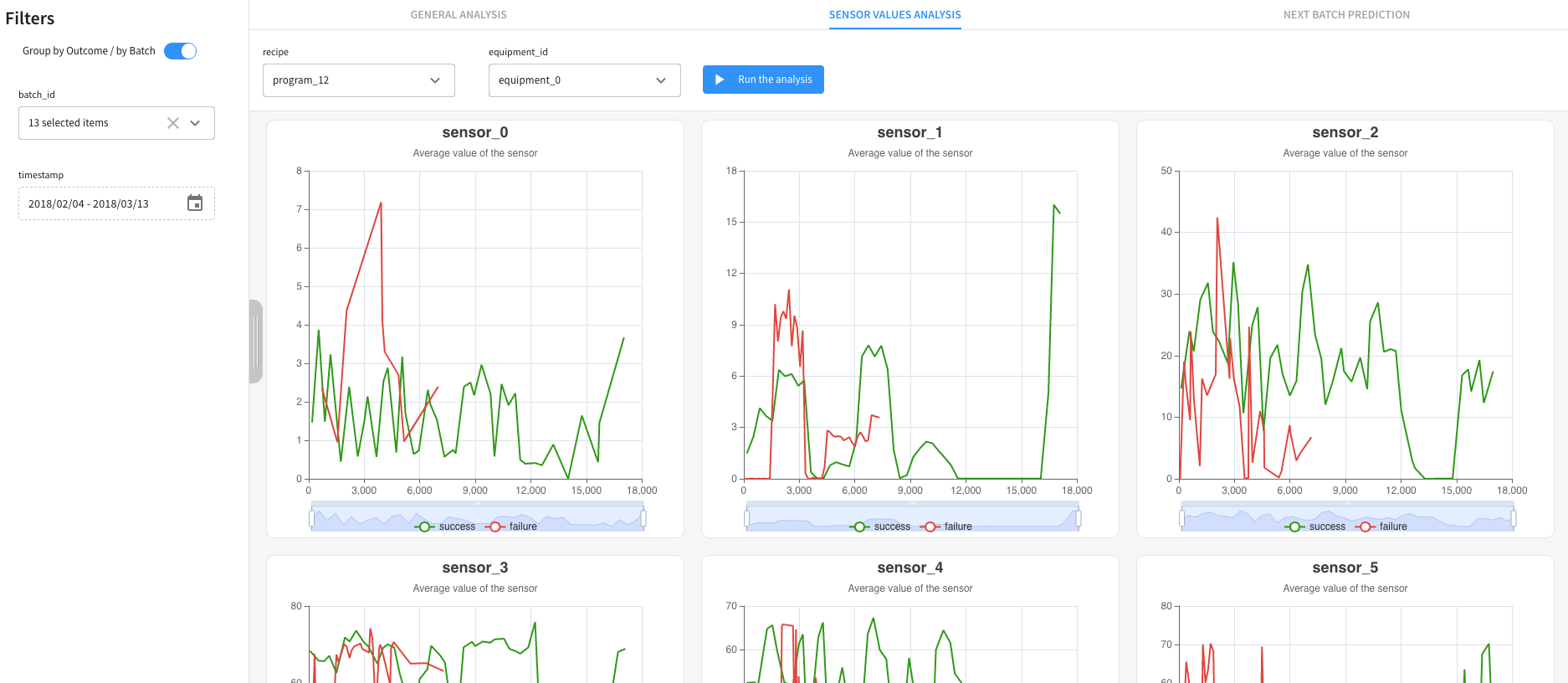This screenshot has height=683, width=1568.
Task: Toggle failure series in sensor_2 legend
Action: (1381, 526)
